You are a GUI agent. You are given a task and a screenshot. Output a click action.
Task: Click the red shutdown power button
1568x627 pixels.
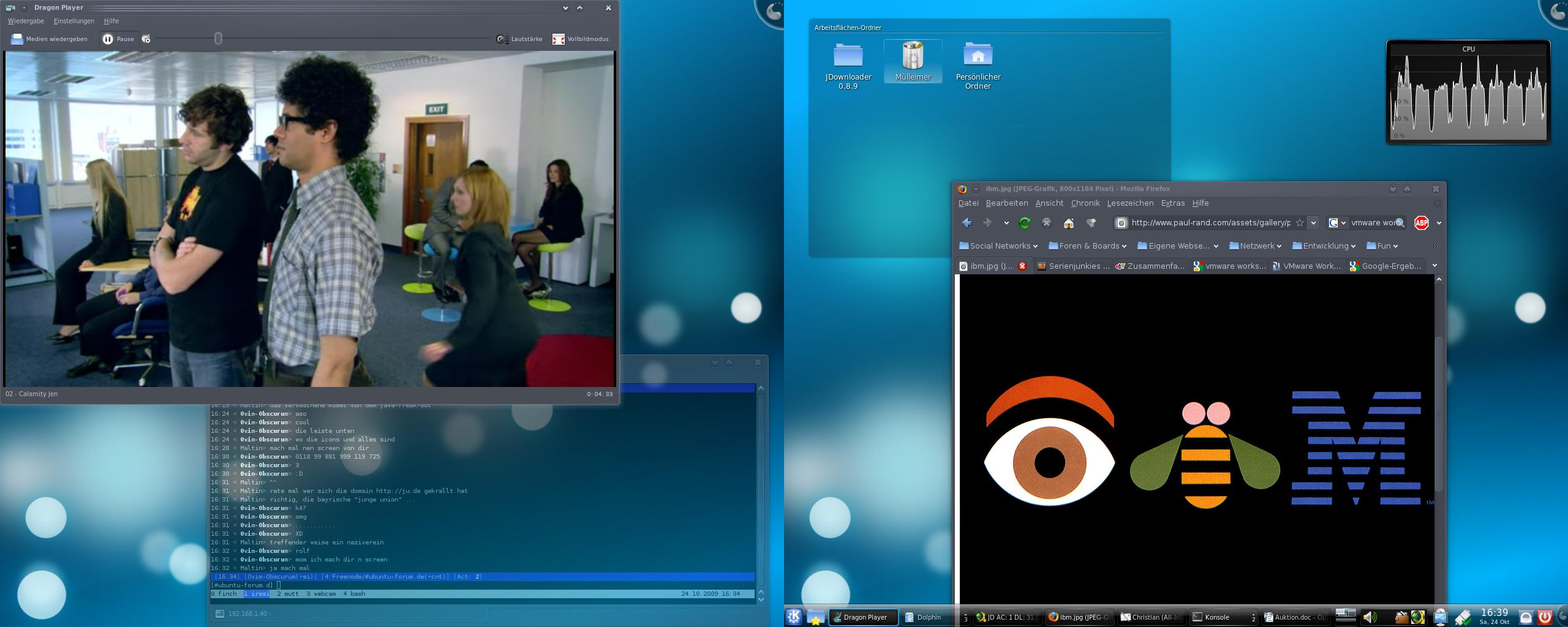click(1545, 617)
